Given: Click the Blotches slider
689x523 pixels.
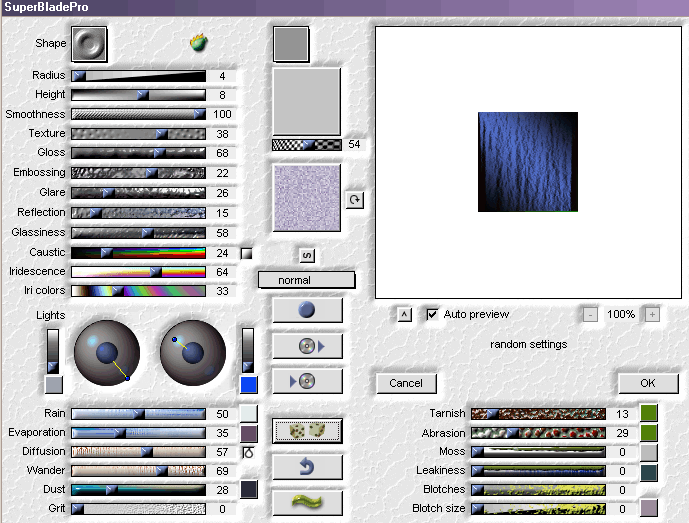Looking at the screenshot, I should click(538, 490).
